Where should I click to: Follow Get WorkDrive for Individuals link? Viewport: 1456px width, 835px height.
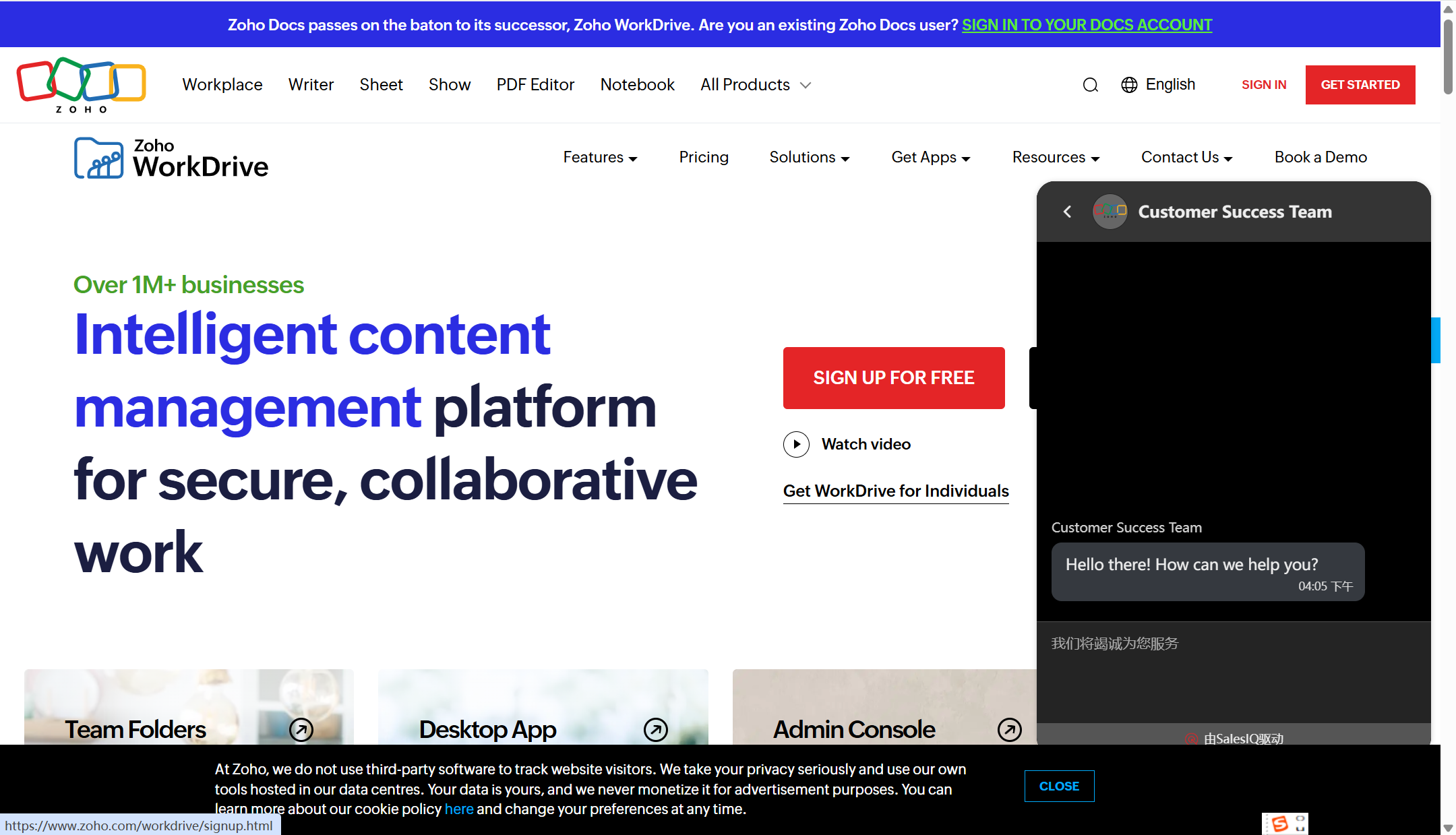895,491
